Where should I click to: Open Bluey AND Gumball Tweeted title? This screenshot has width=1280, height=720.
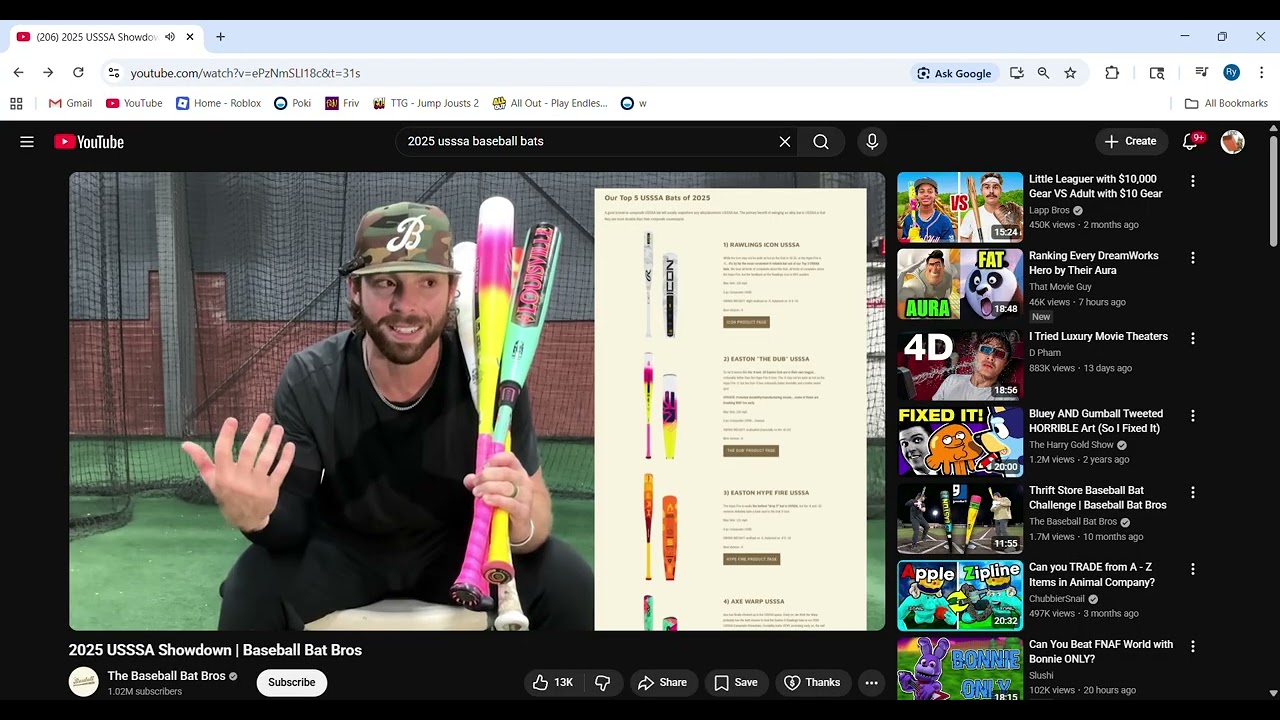click(x=1096, y=421)
